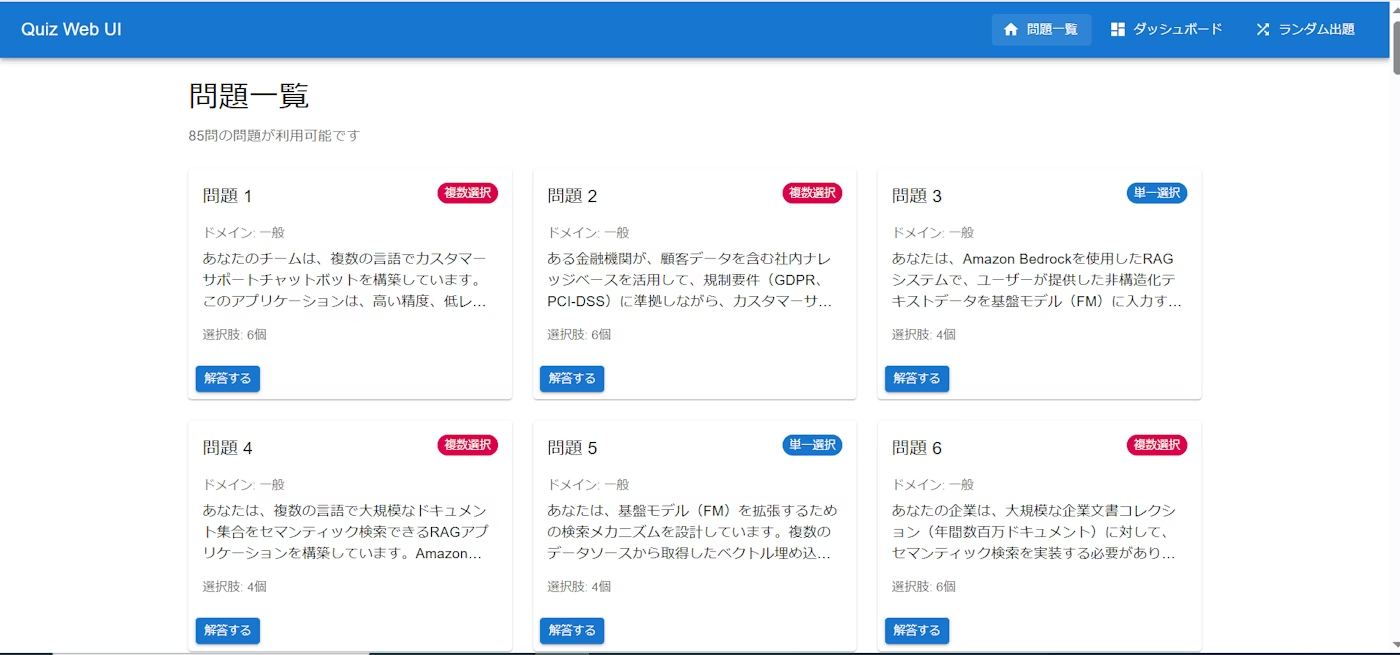The image size is (1400, 655).
Task: Click 問題 3 description about Amazon Bedrock RAG
Action: [1036, 280]
